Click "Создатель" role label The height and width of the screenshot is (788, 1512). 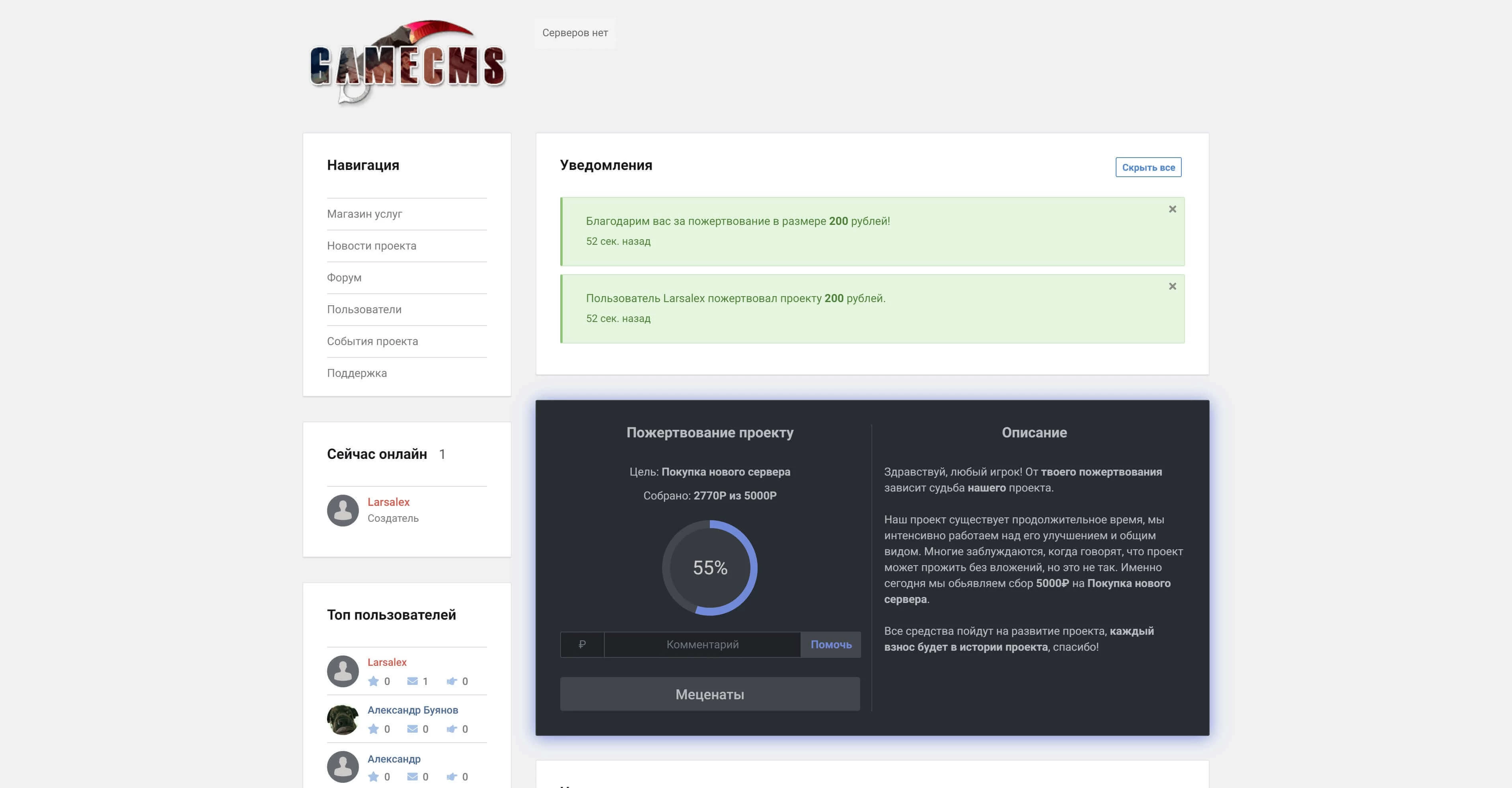pyautogui.click(x=393, y=519)
